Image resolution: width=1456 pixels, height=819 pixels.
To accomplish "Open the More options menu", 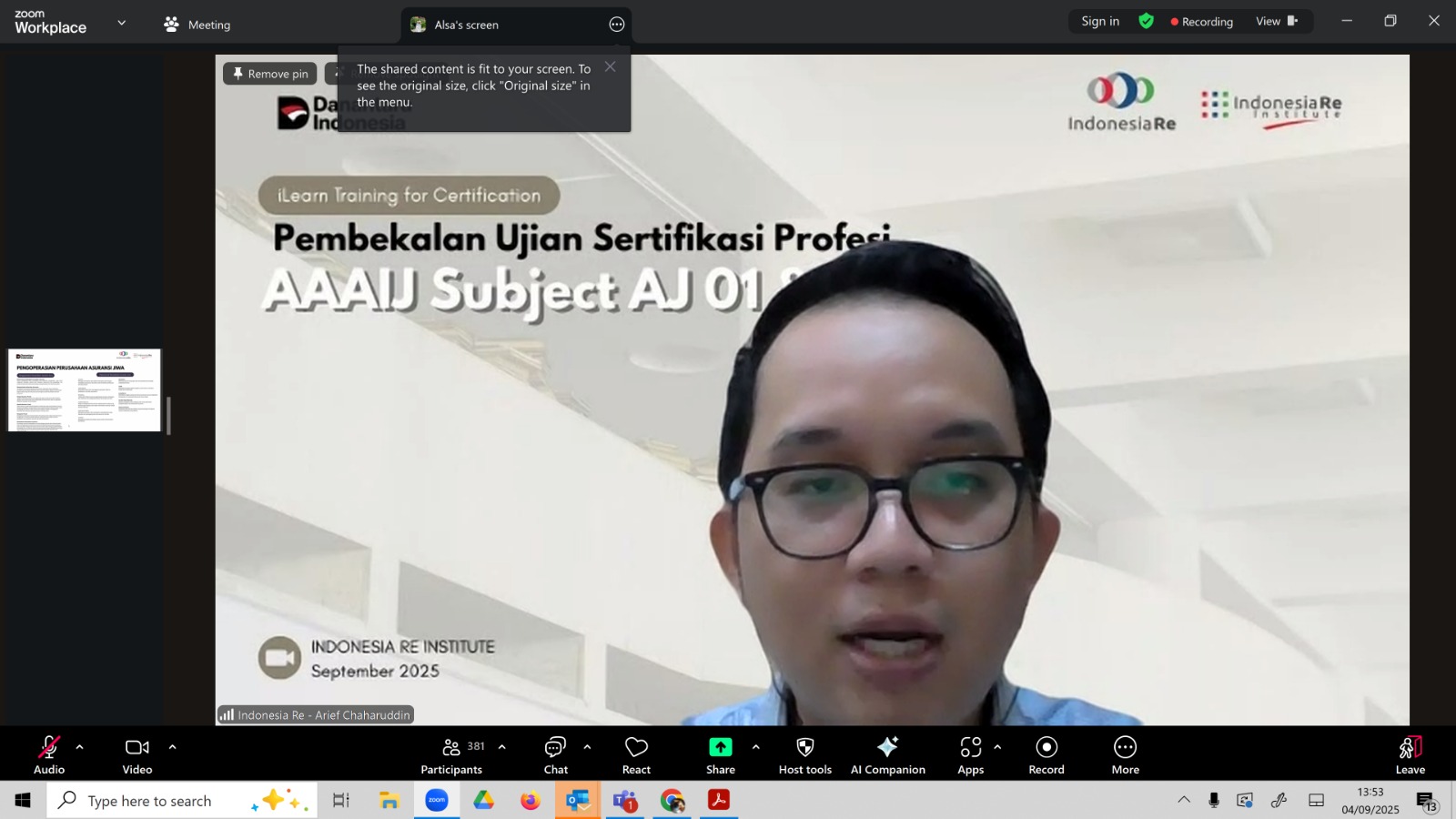I will coord(1125,754).
